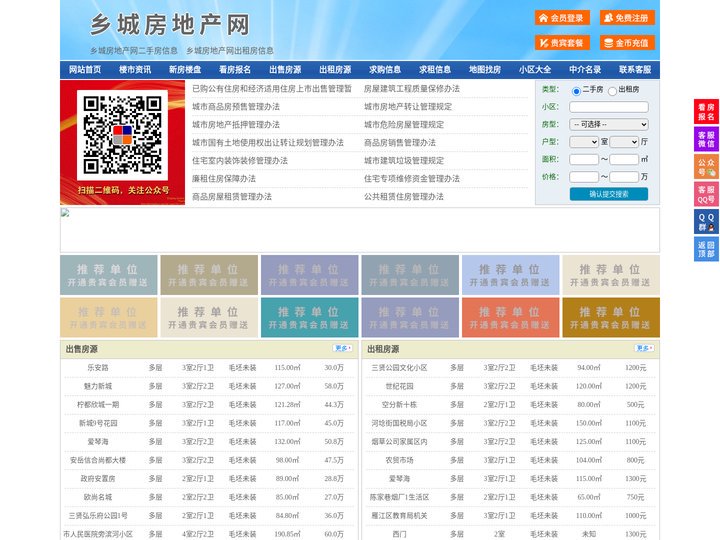The height and width of the screenshot is (540, 720).
Task: Open the 三贤公园文化小区 rental listing
Action: pos(399,368)
